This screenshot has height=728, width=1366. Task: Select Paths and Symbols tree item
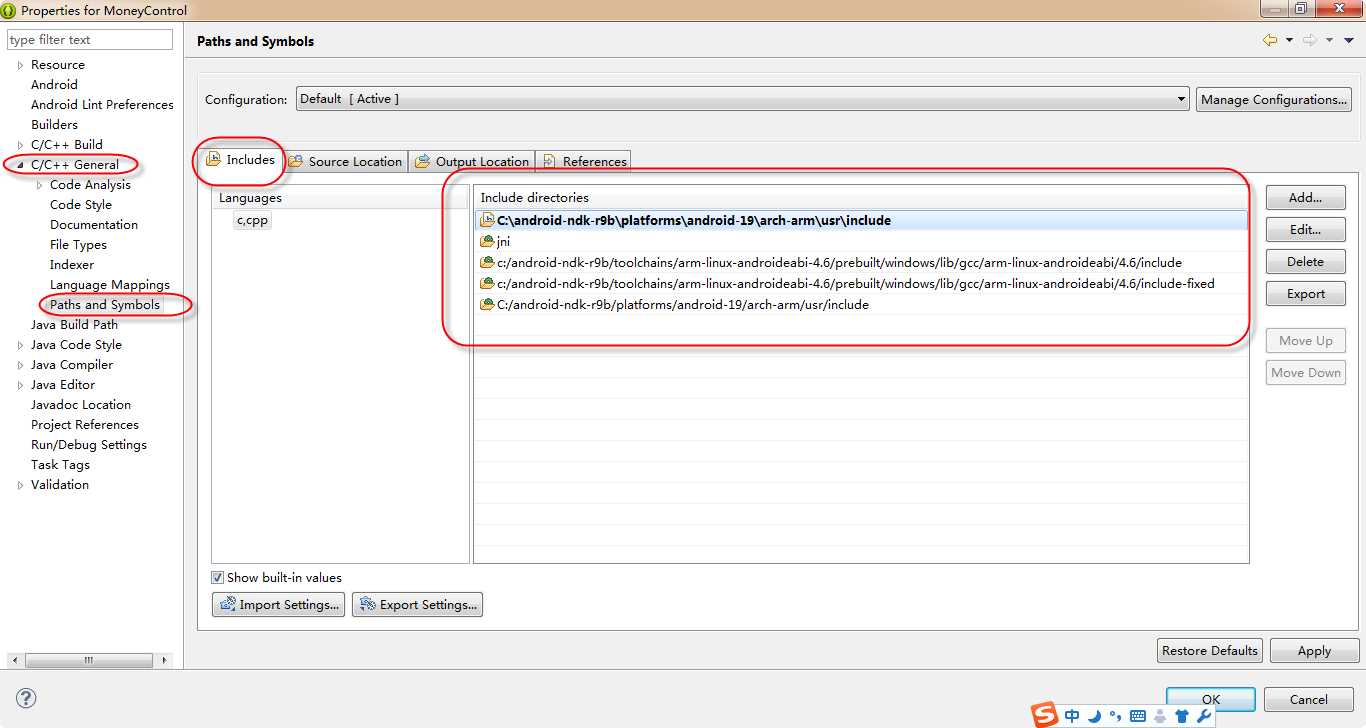[105, 305]
